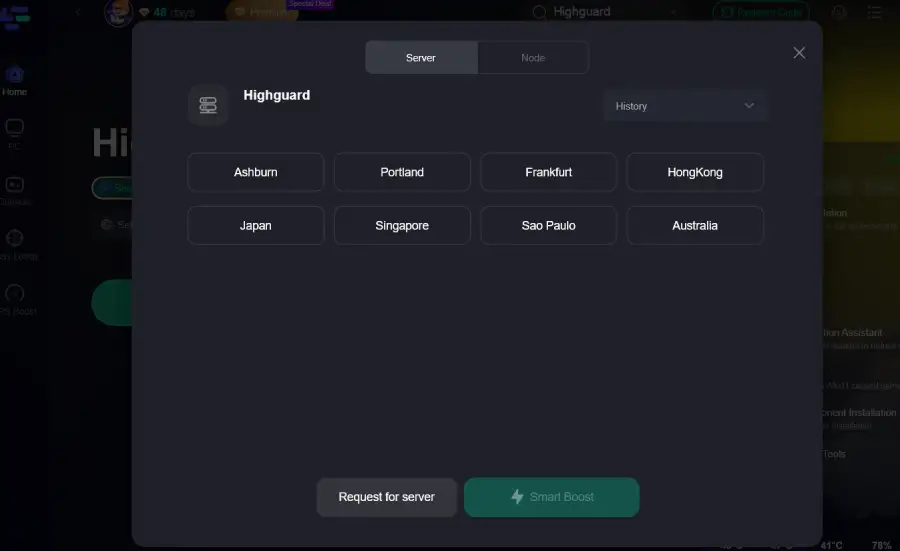900x551 pixels.
Task: Click the Request for server button
Action: click(x=387, y=497)
